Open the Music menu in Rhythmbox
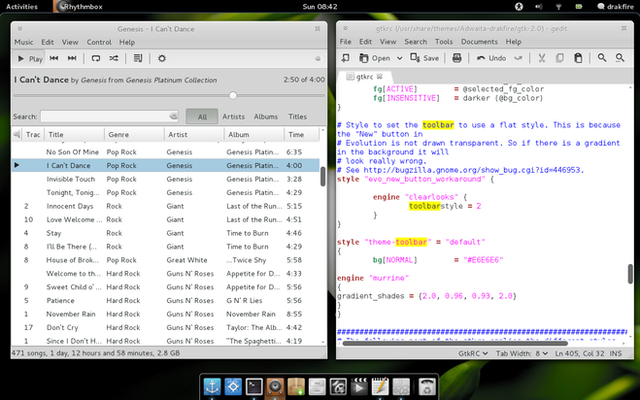This screenshot has height=400, width=640. (x=24, y=42)
